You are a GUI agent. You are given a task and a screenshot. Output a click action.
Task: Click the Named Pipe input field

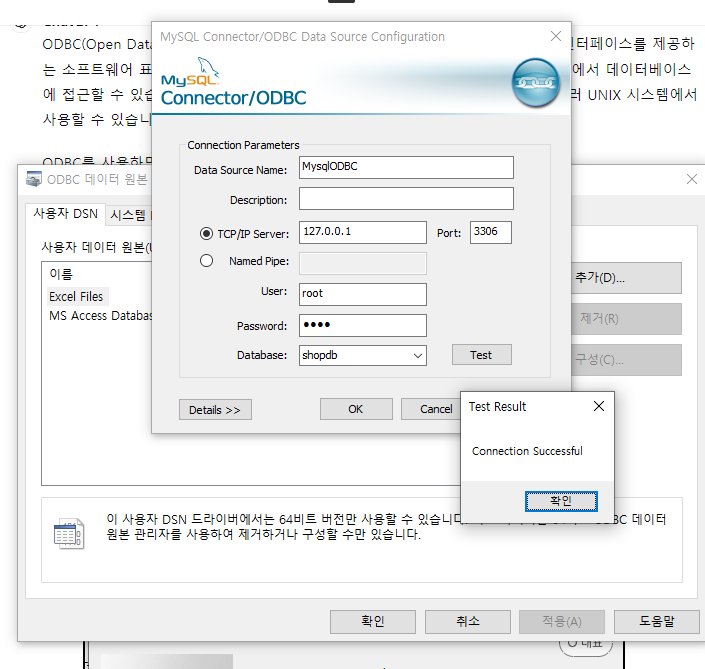(362, 263)
